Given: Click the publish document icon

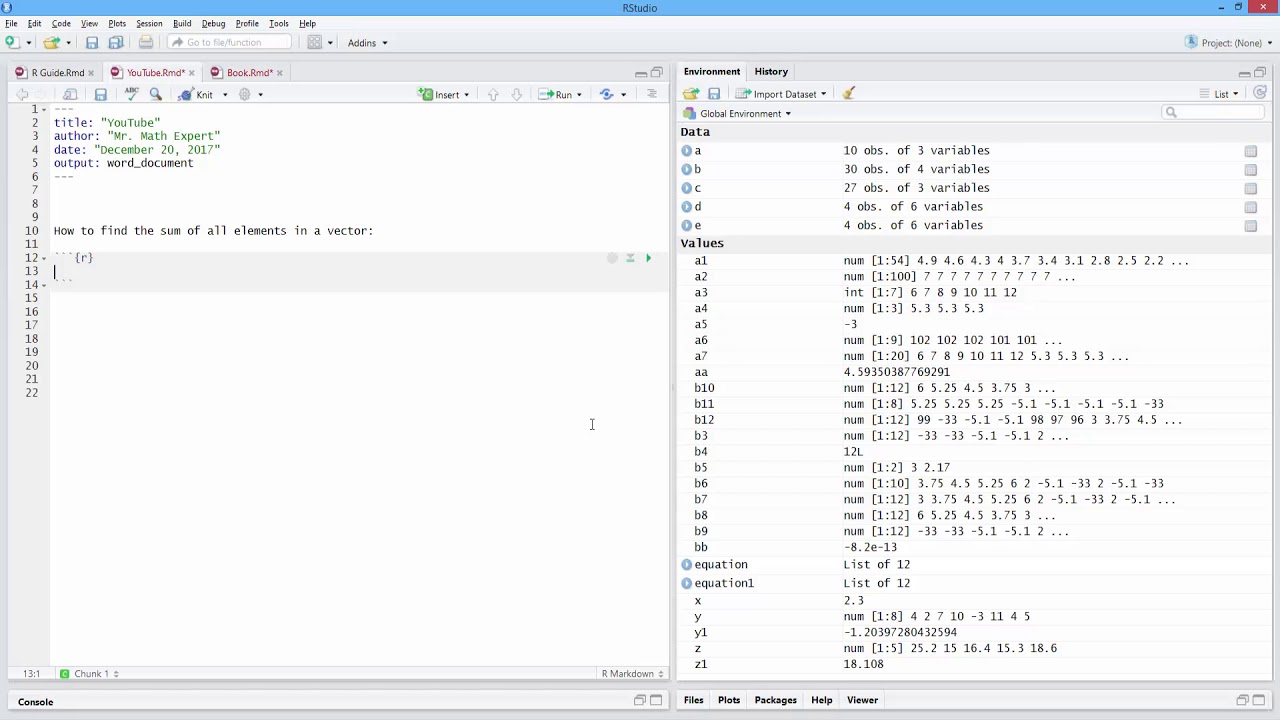Looking at the screenshot, I should [607, 94].
